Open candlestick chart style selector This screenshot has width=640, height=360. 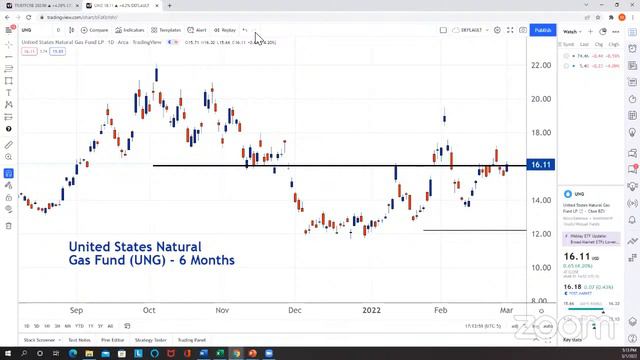tap(72, 30)
